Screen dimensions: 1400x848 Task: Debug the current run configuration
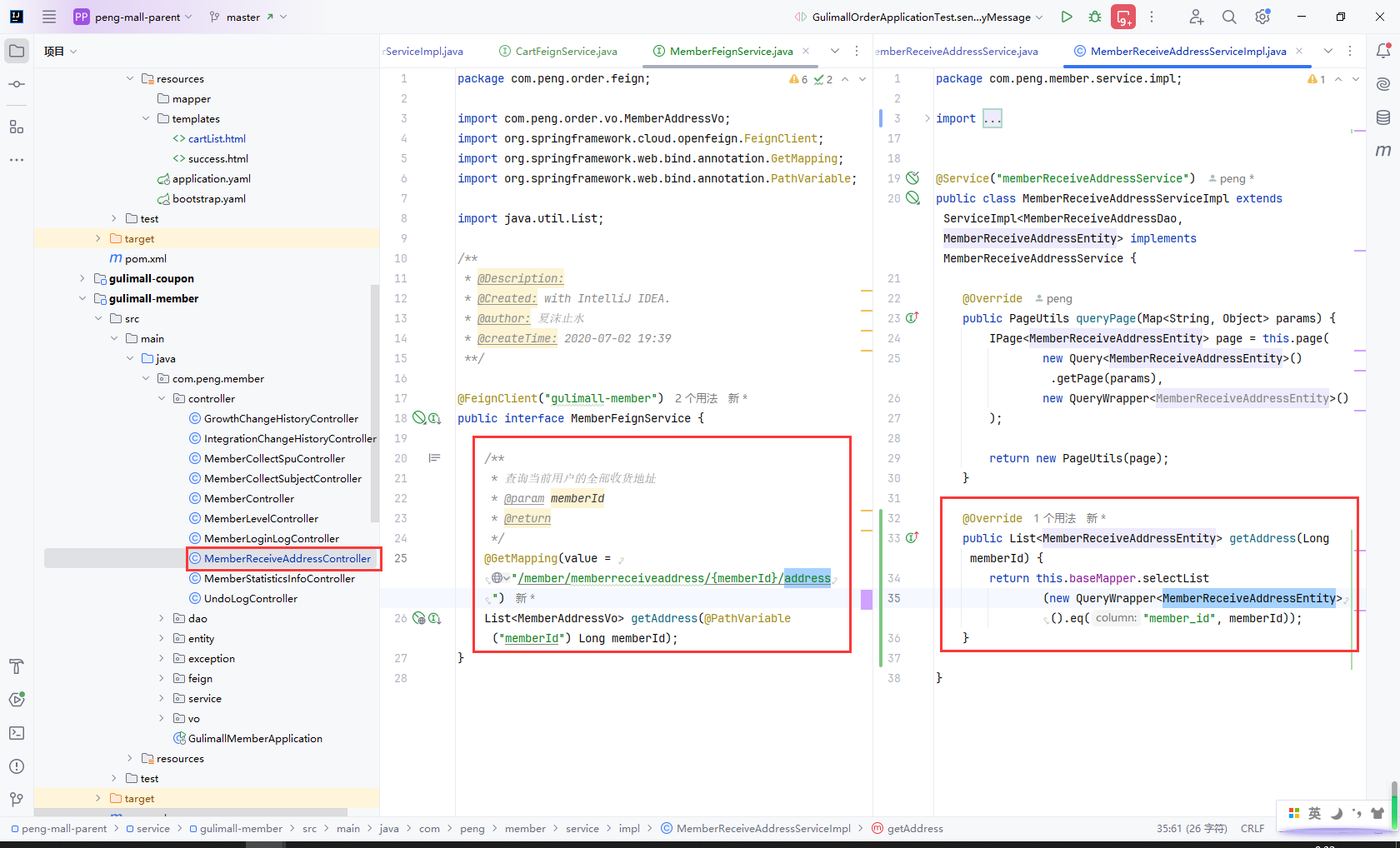1095,17
